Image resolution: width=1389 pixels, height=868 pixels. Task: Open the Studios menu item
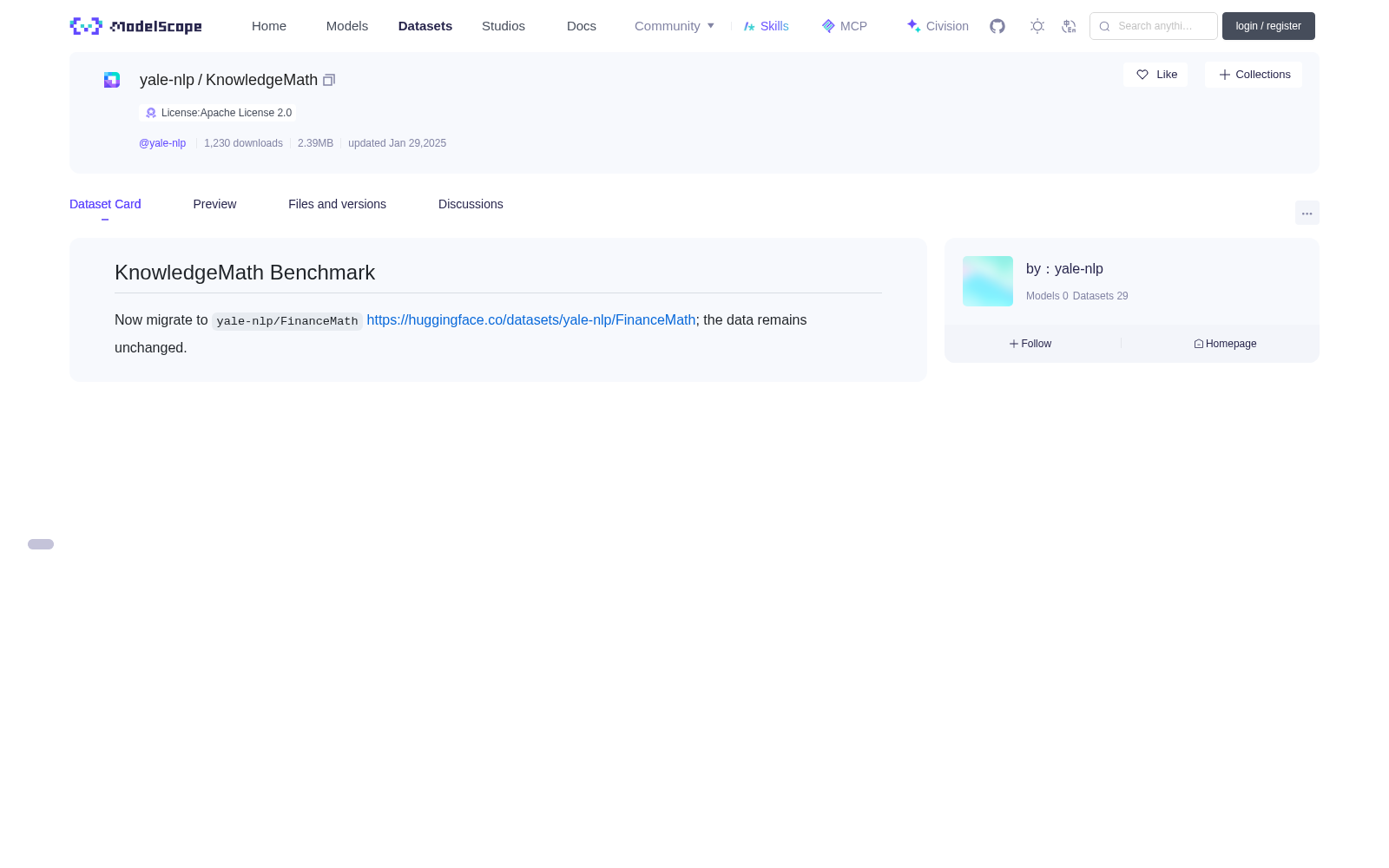[504, 26]
